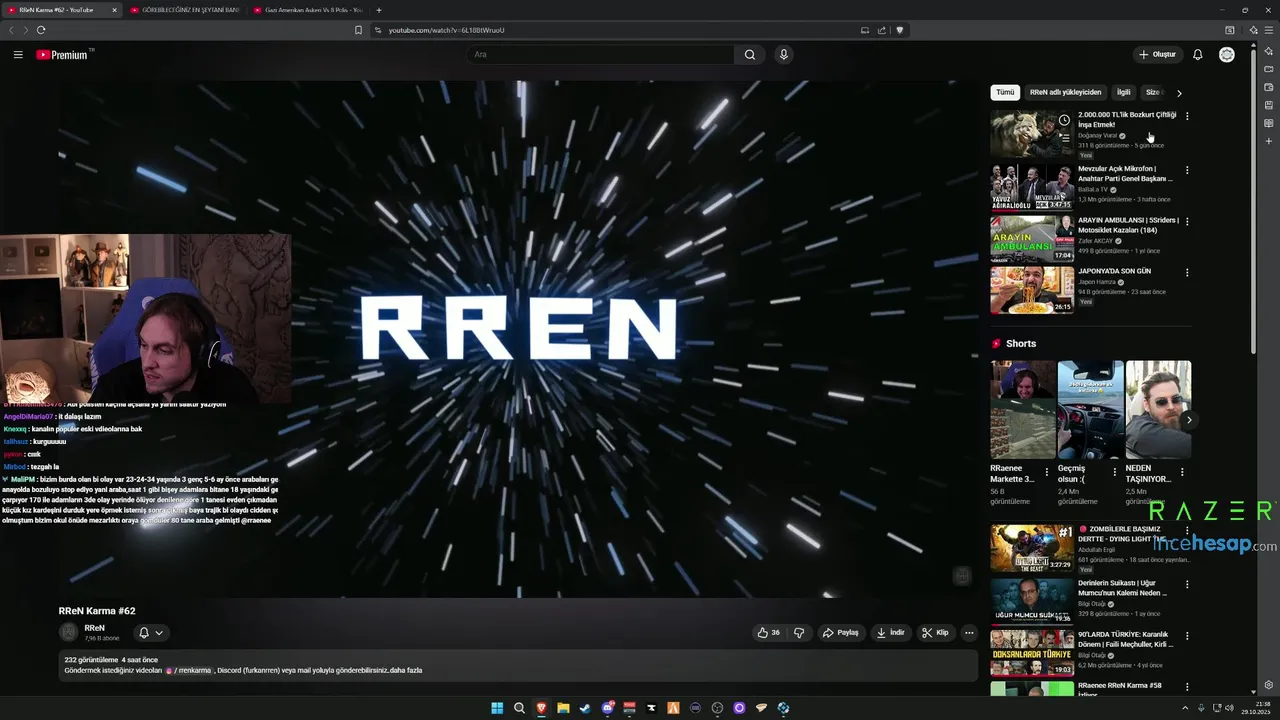
Task: Click the Oluştur create button
Action: point(1158,55)
